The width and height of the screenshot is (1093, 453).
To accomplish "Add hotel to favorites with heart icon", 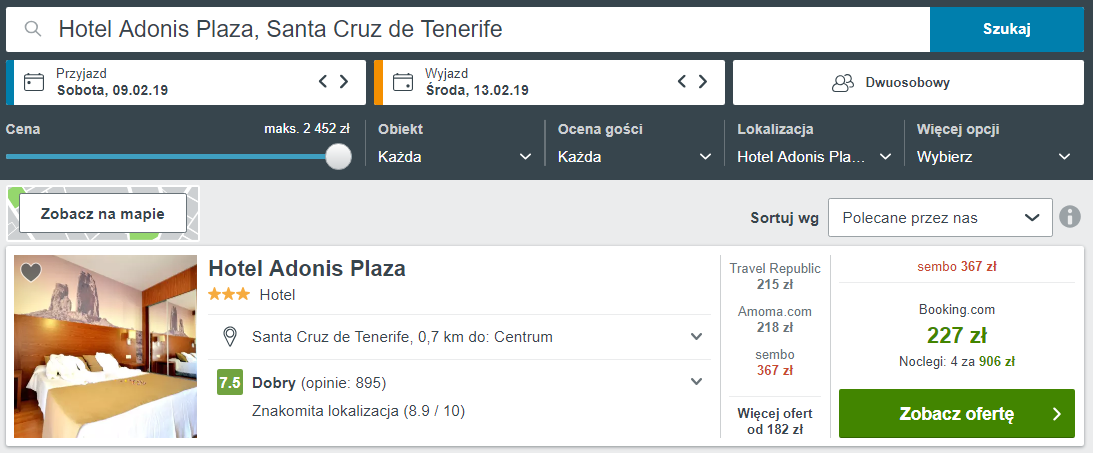I will 31,272.
